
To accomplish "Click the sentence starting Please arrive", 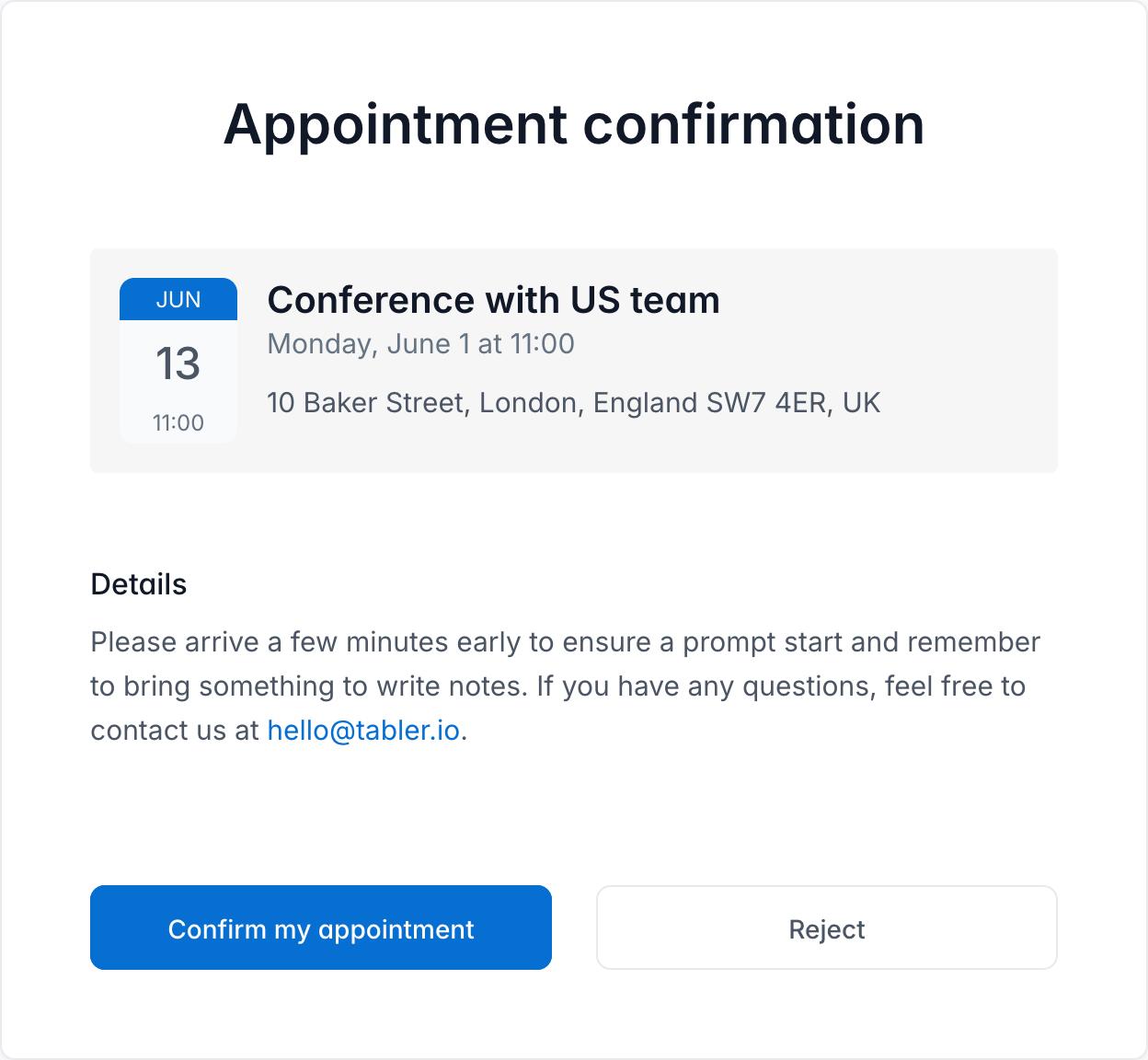I will pyautogui.click(x=565, y=642).
